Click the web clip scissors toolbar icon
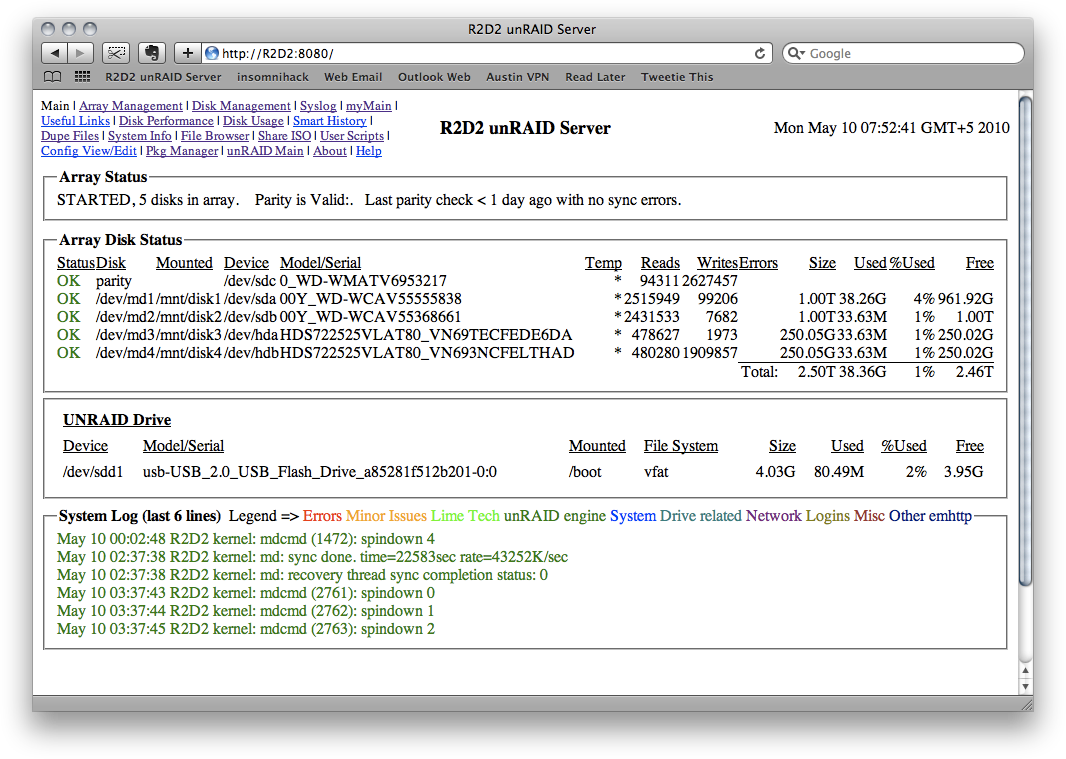 (116, 53)
